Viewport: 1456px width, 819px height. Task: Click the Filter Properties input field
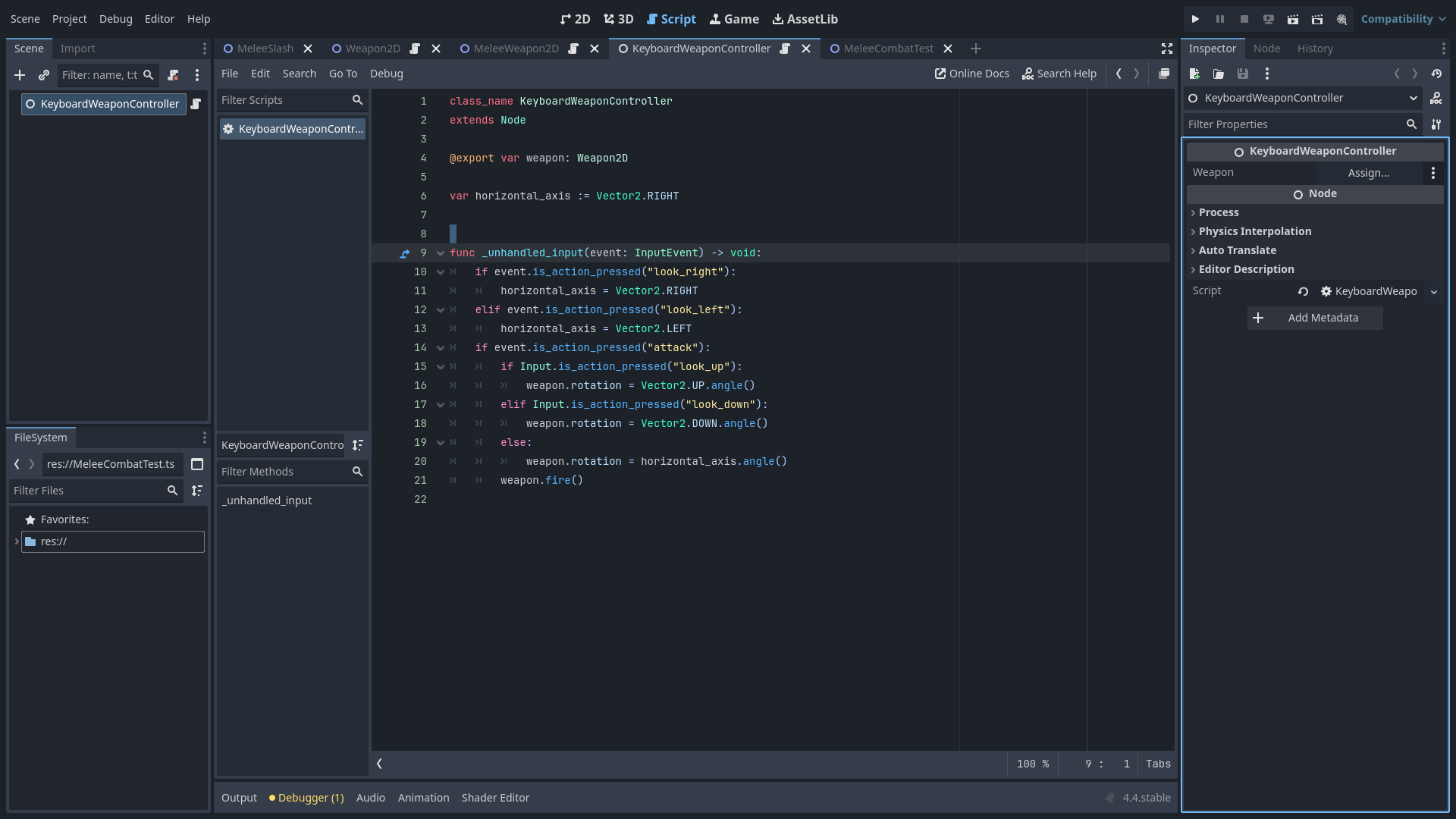1293,124
